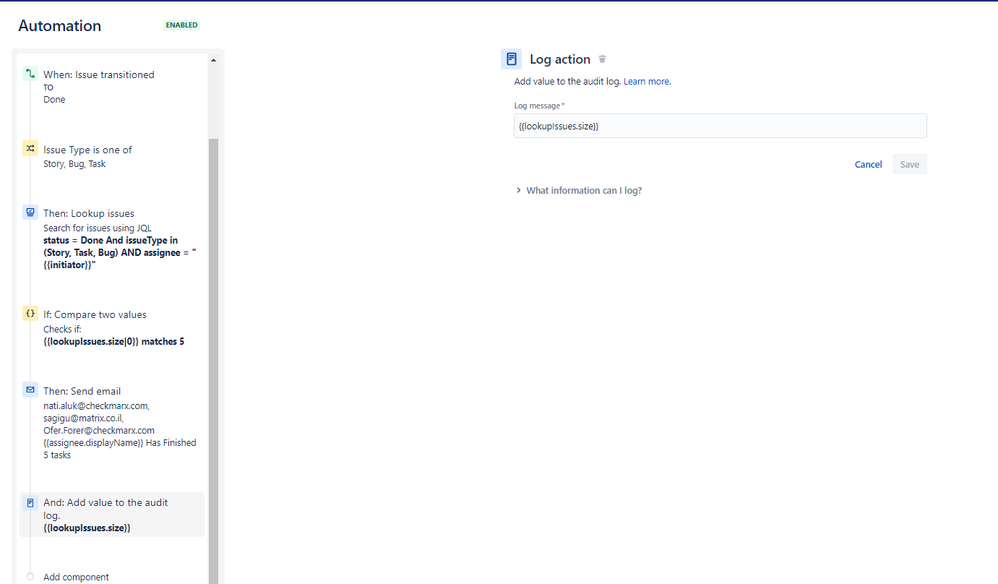Click the audit log action icon in rule list
This screenshot has width=998, height=584.
[x=30, y=503]
